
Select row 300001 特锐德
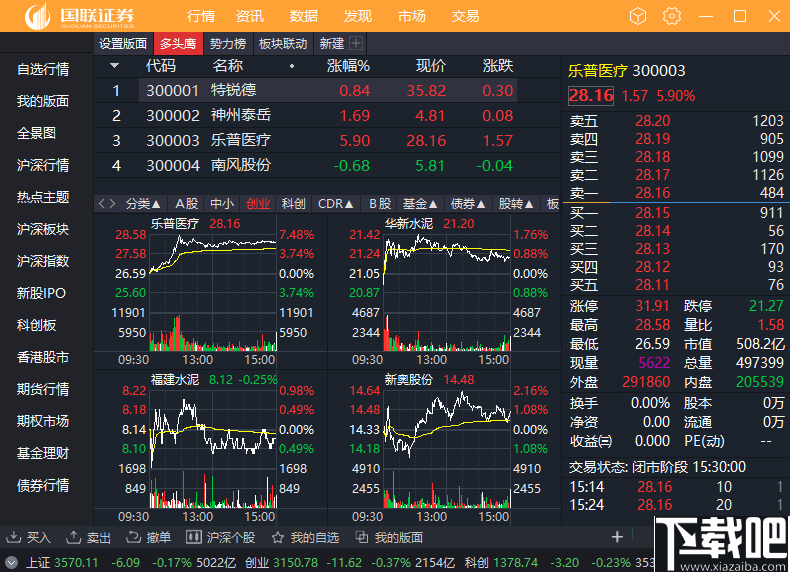[x=327, y=91]
